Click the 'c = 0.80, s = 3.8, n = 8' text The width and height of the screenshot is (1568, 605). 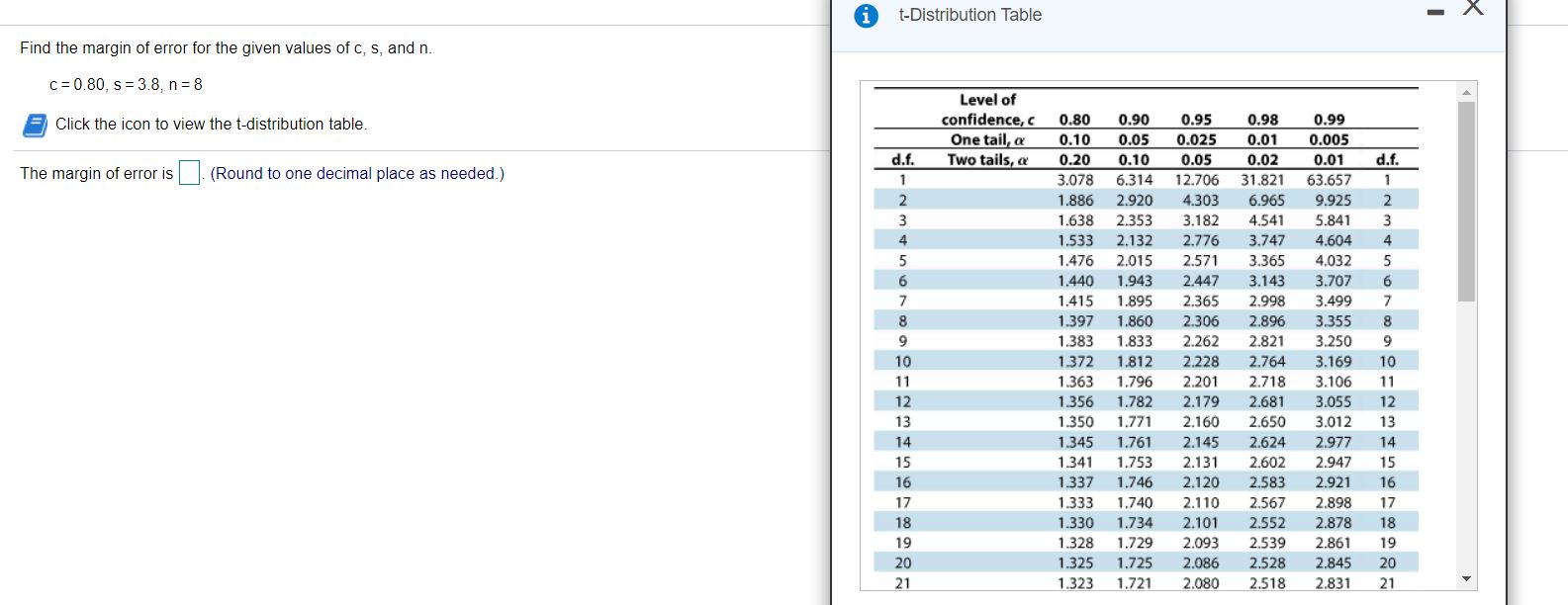click(126, 84)
